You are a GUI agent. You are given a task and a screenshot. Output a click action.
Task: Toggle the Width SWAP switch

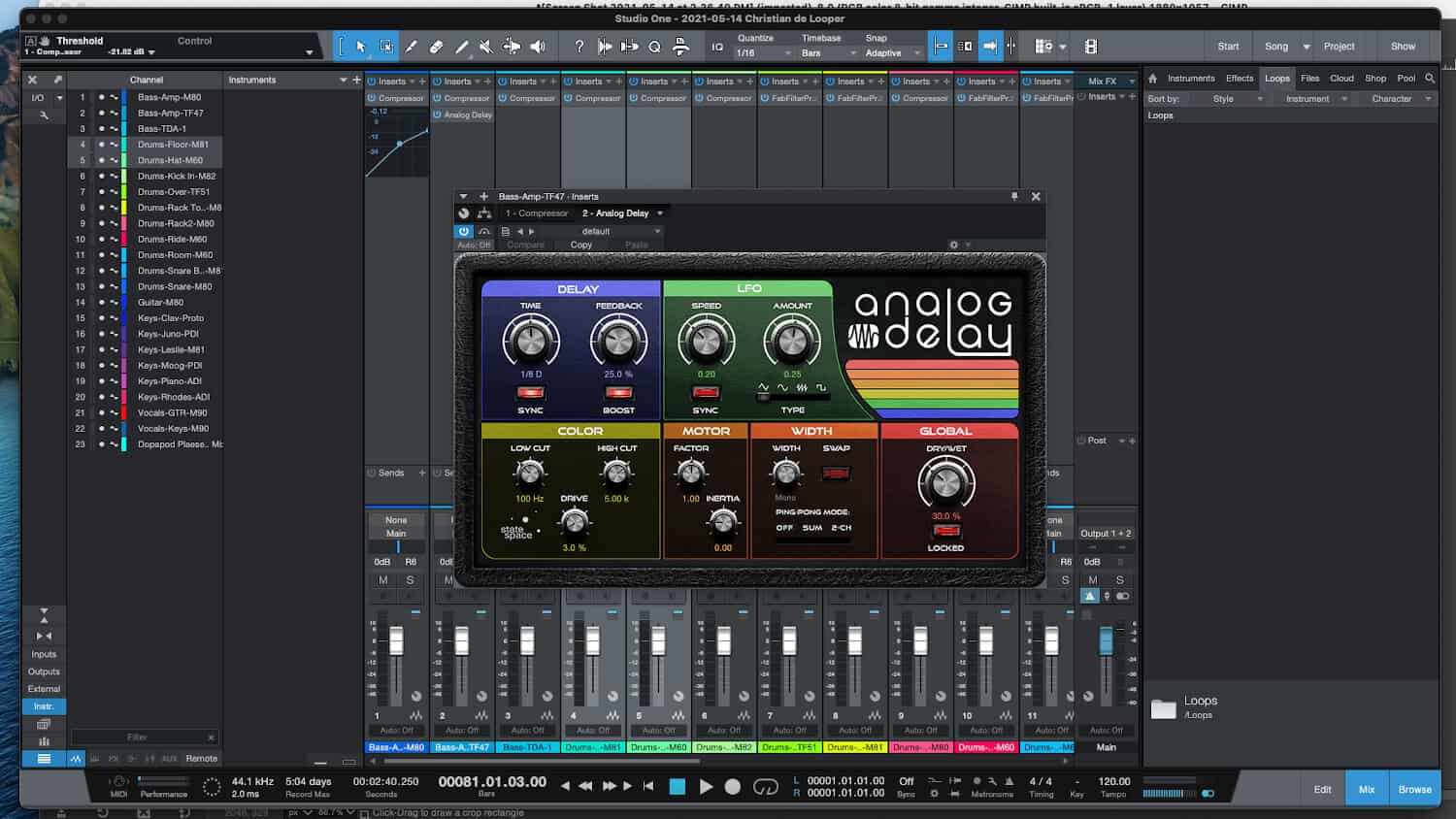[x=836, y=474]
